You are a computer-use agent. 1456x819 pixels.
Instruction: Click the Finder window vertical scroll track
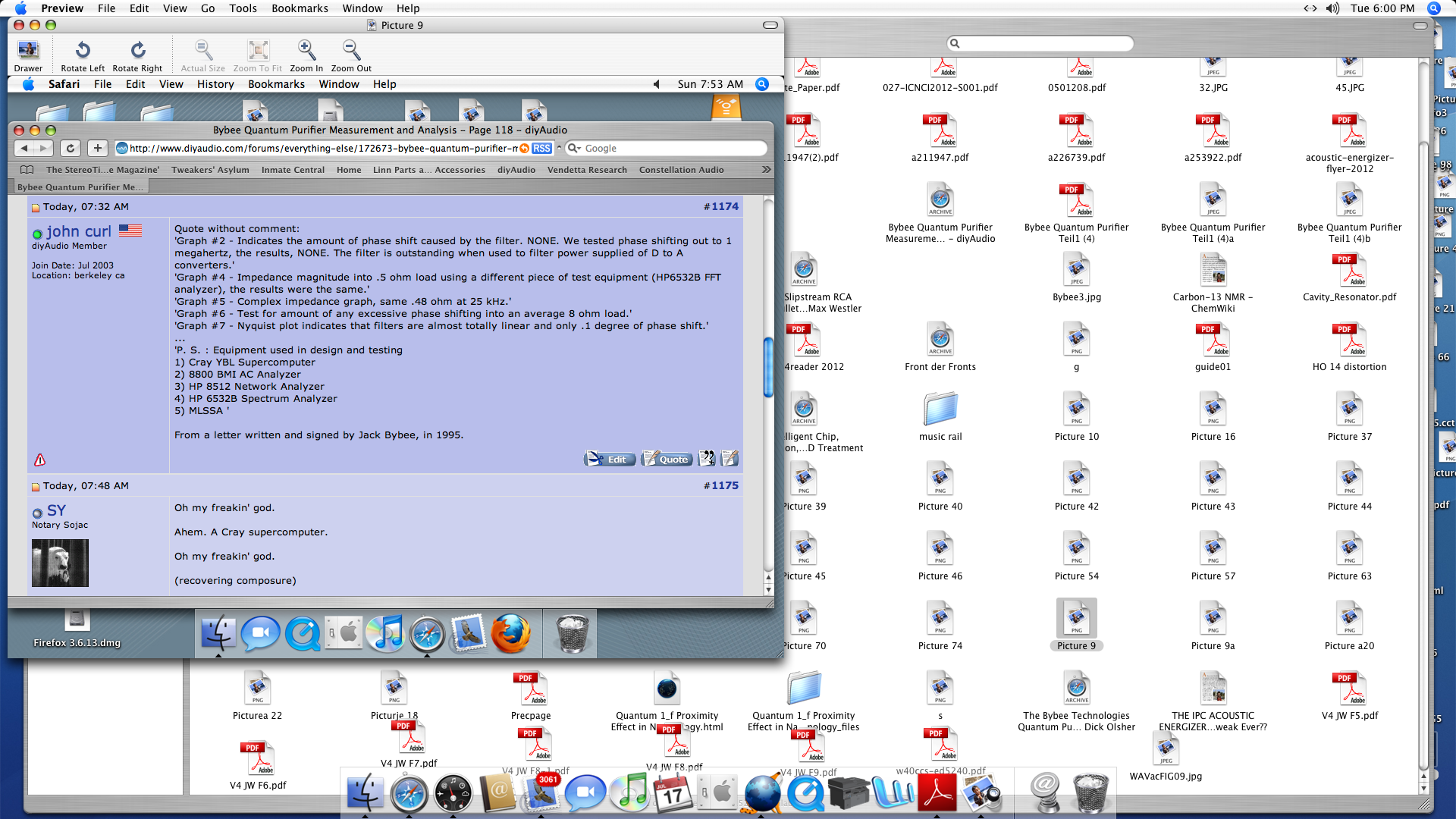tap(1423, 413)
